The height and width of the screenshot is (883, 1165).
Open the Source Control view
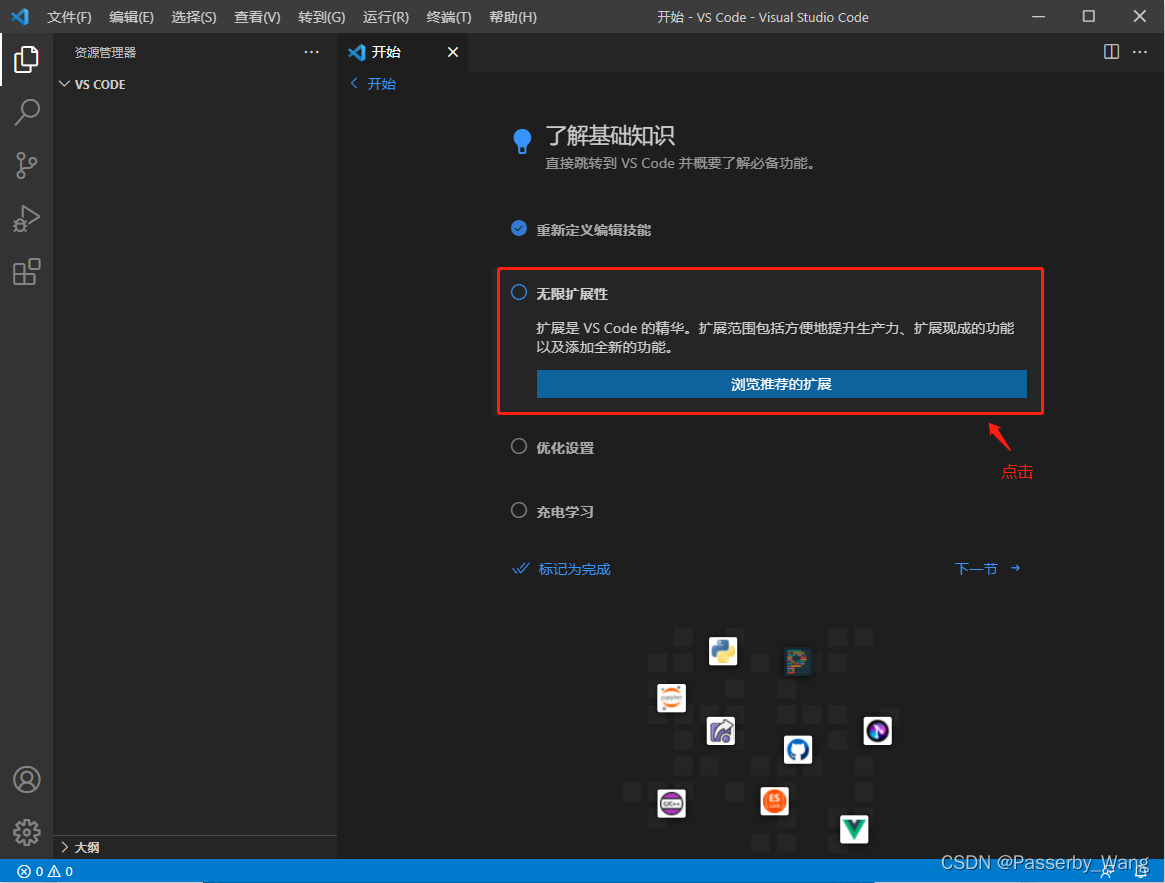pyautogui.click(x=26, y=165)
